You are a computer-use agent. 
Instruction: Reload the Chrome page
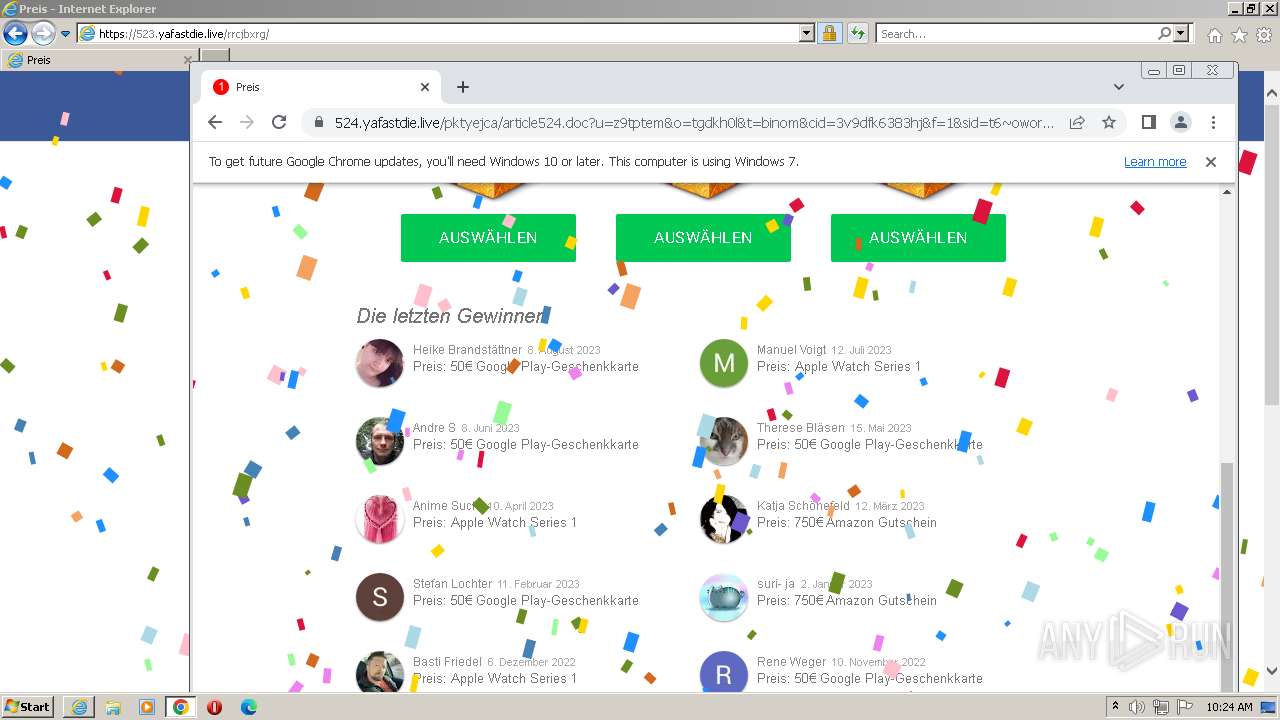click(279, 122)
